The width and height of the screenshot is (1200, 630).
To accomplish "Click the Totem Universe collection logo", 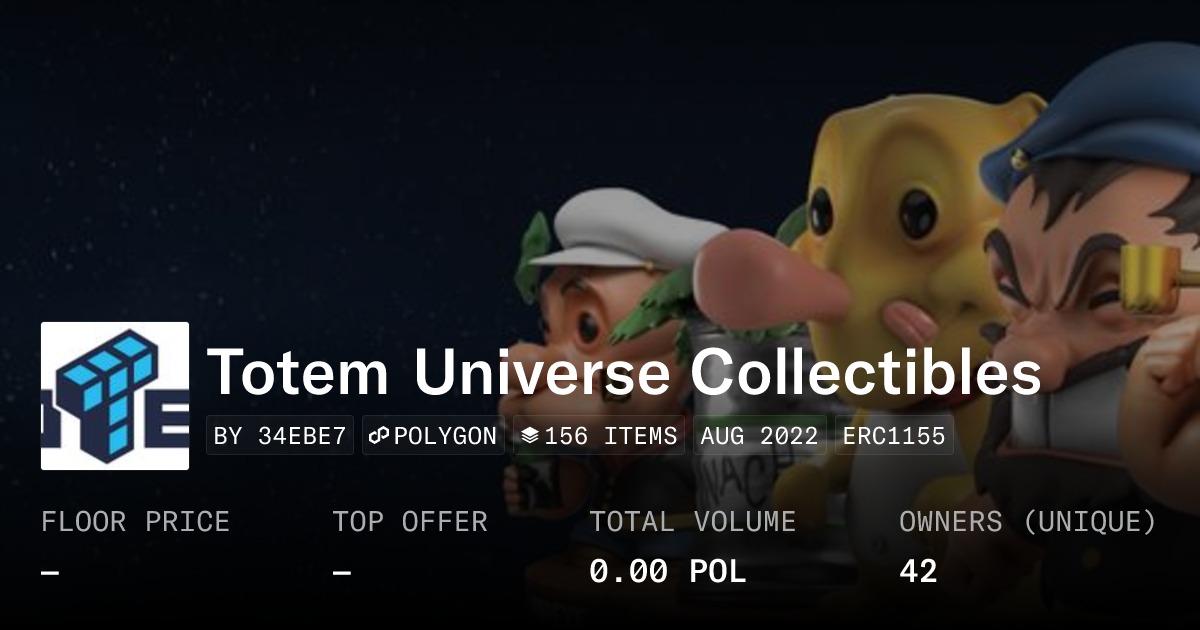I will point(115,396).
